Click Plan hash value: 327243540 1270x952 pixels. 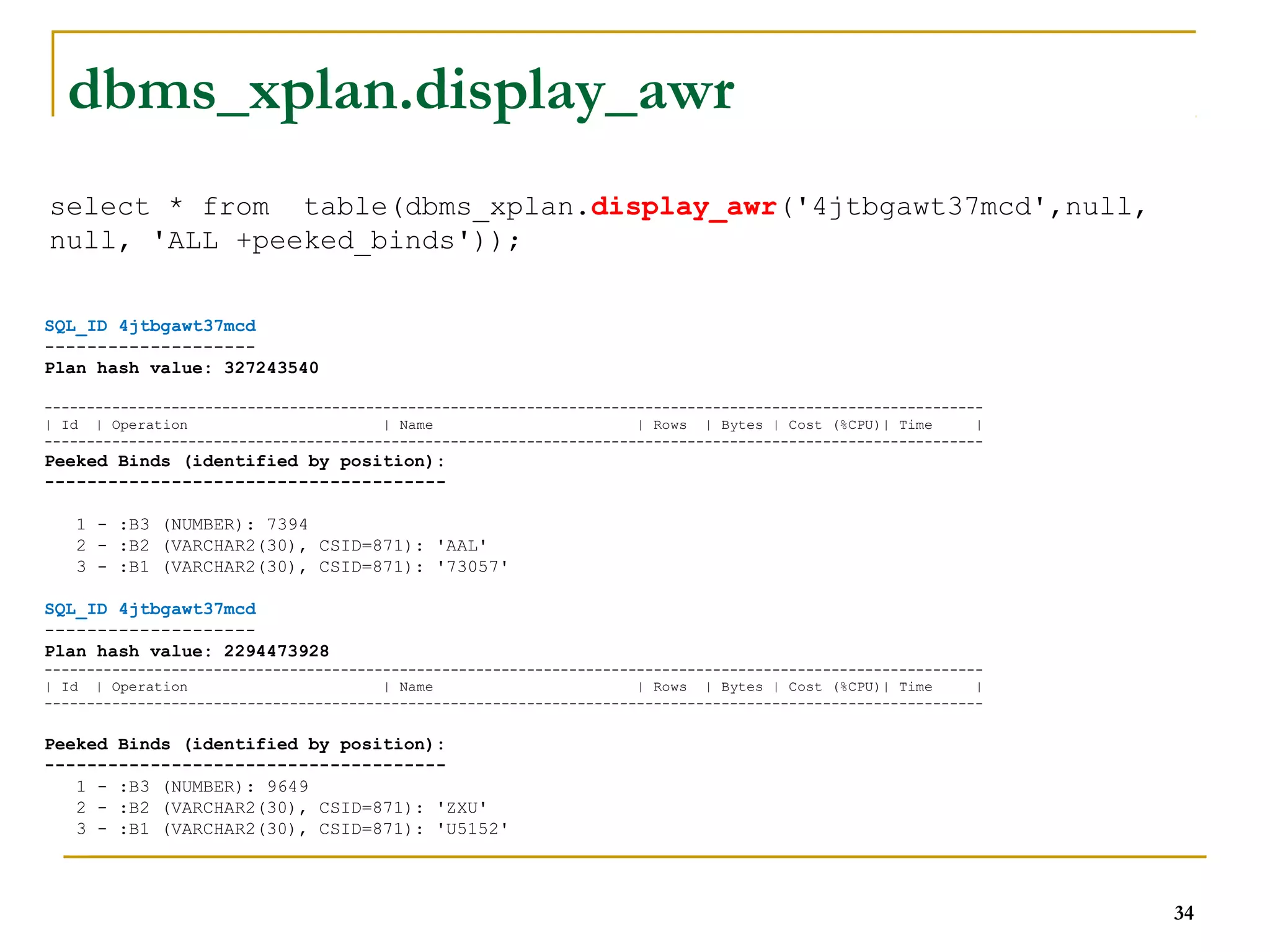tap(182, 368)
